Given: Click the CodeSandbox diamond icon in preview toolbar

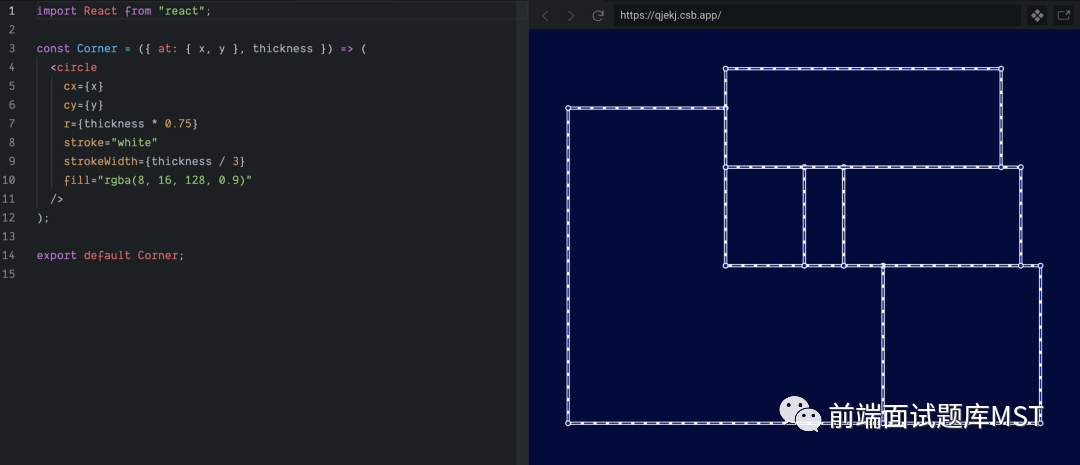Looking at the screenshot, I should [1037, 16].
